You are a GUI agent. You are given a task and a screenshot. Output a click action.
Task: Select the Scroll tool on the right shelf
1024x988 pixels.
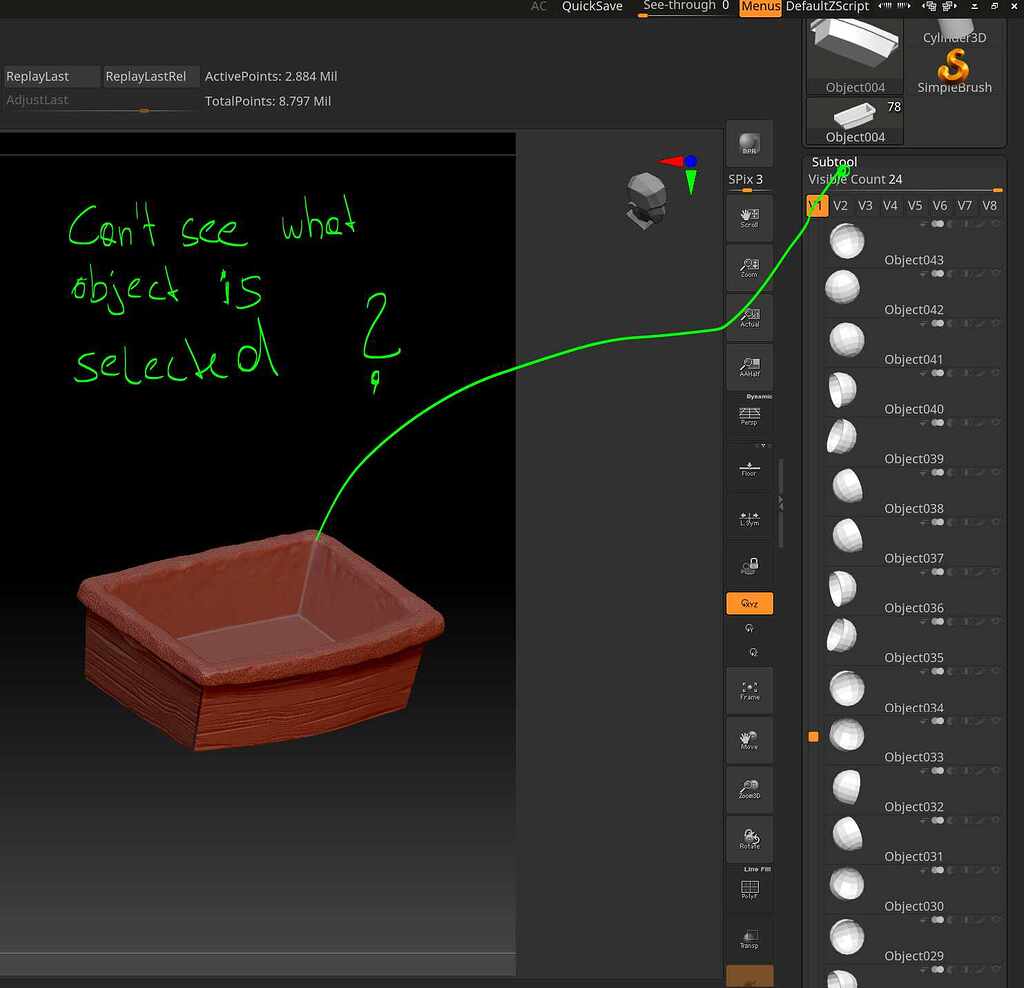pyautogui.click(x=749, y=217)
